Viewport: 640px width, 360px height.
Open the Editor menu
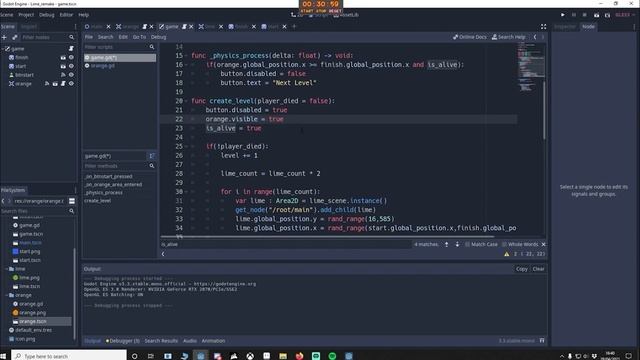[66, 15]
